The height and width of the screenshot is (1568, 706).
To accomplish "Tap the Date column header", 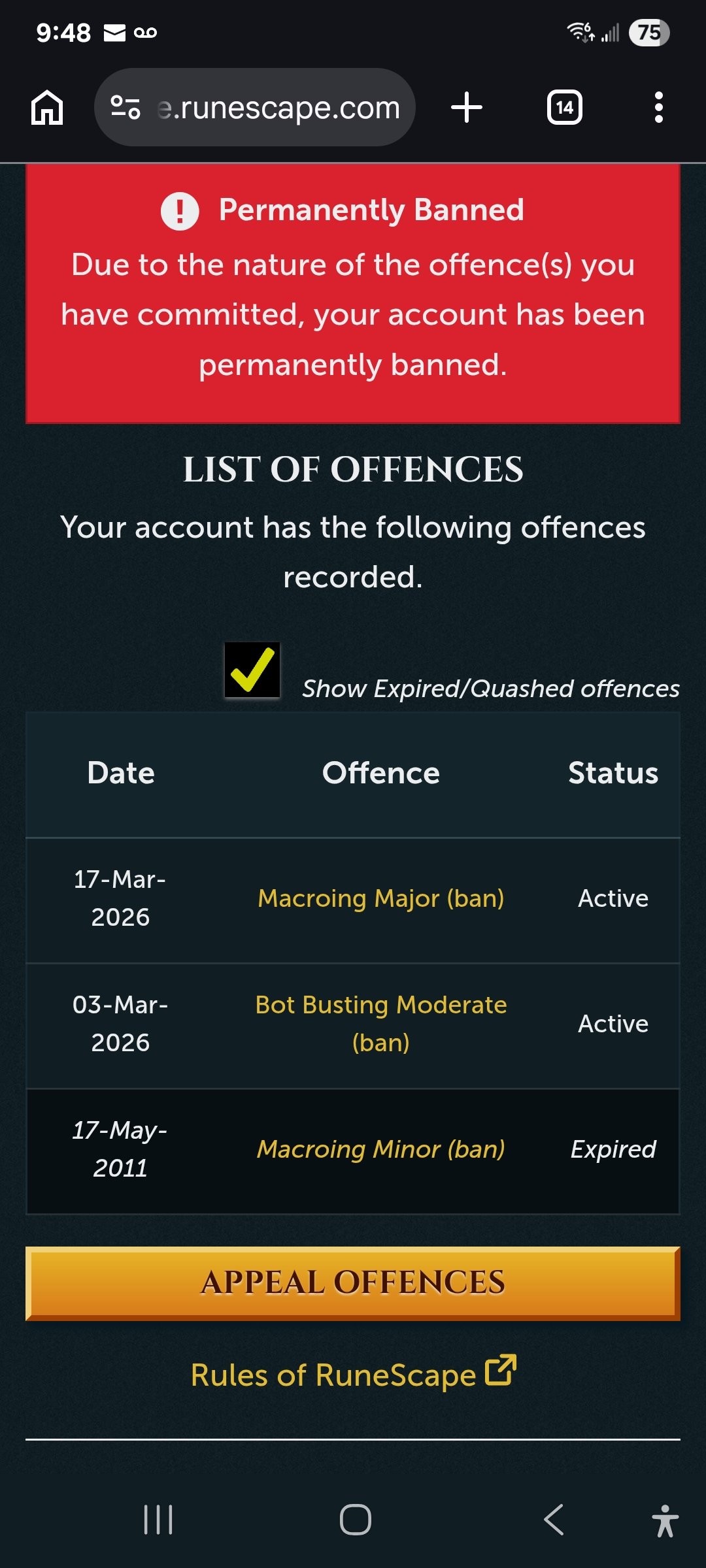I will tap(121, 773).
